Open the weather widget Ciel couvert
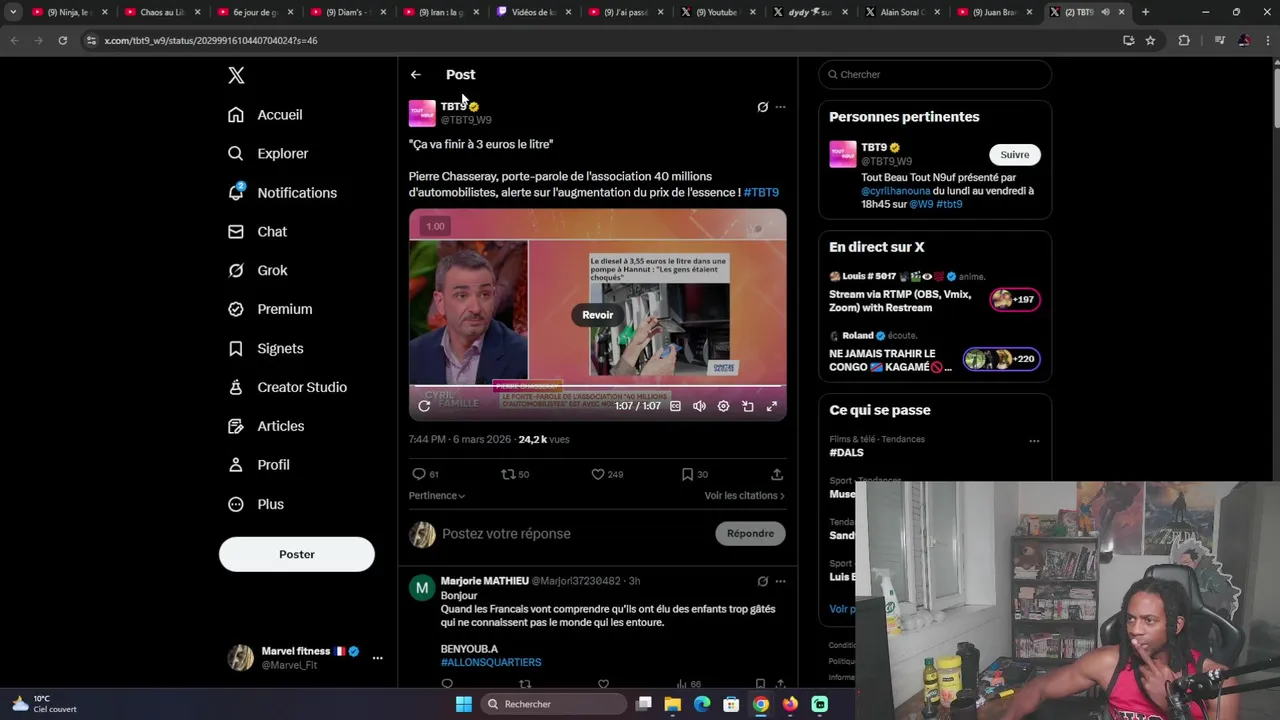The height and width of the screenshot is (720, 1280). [42, 704]
